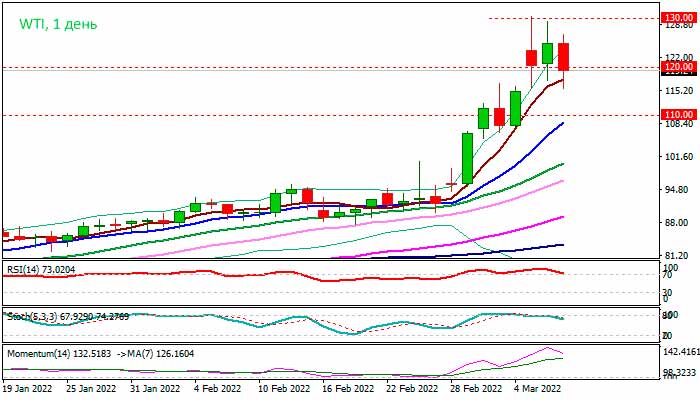Click the 4 Mar 2022 date marker
The height and width of the screenshot is (400, 700).
point(536,388)
